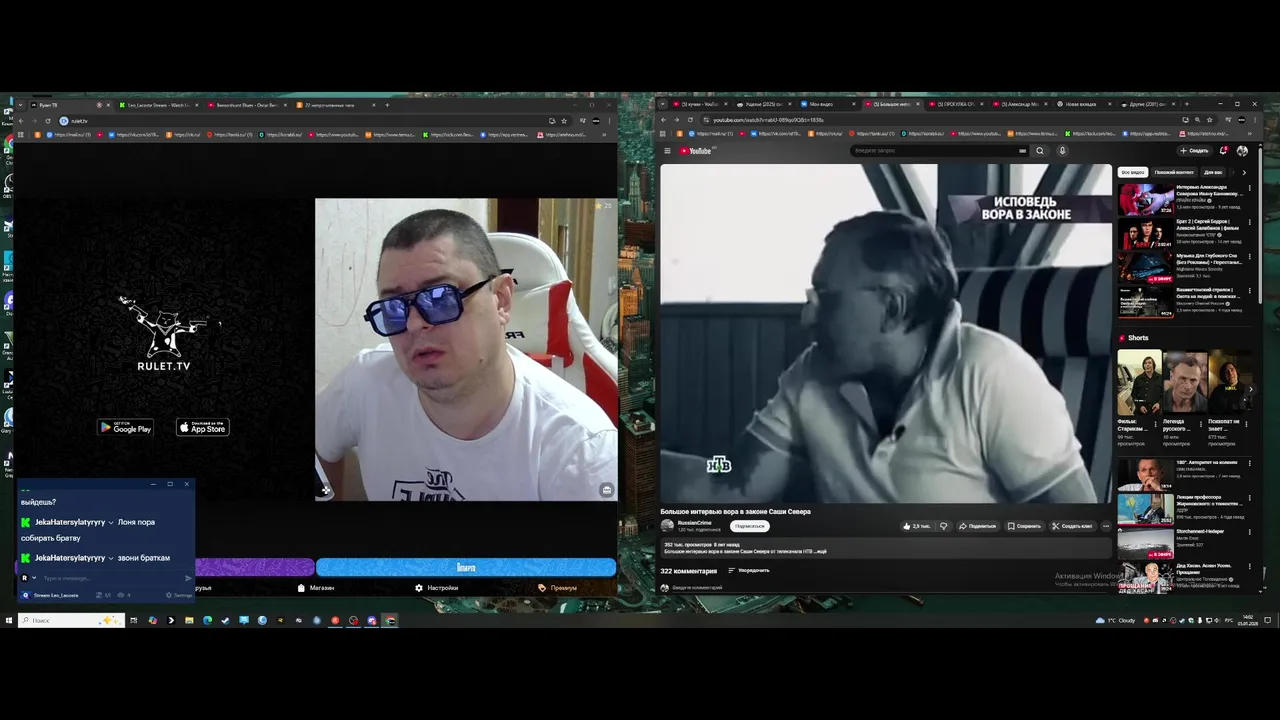This screenshot has width=1280, height=720.
Task: Click the Windows taskbar search box
Action: pyautogui.click(x=70, y=620)
